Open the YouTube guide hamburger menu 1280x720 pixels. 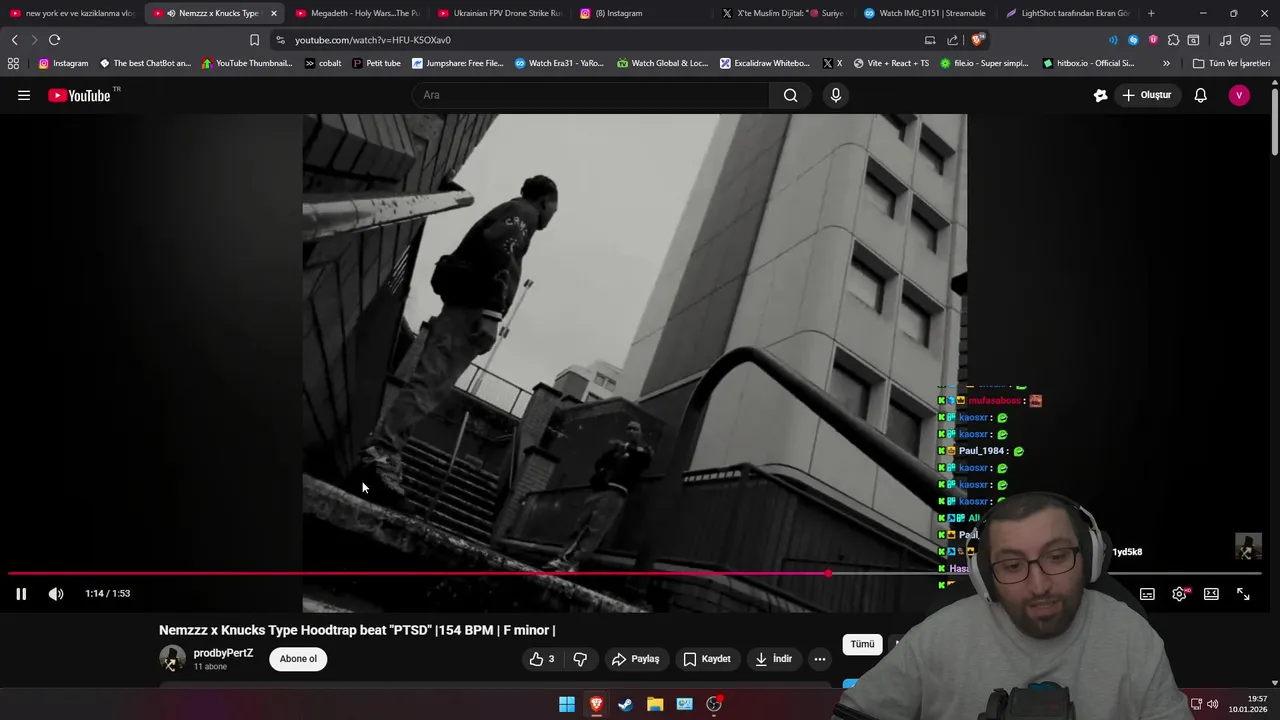pos(24,95)
